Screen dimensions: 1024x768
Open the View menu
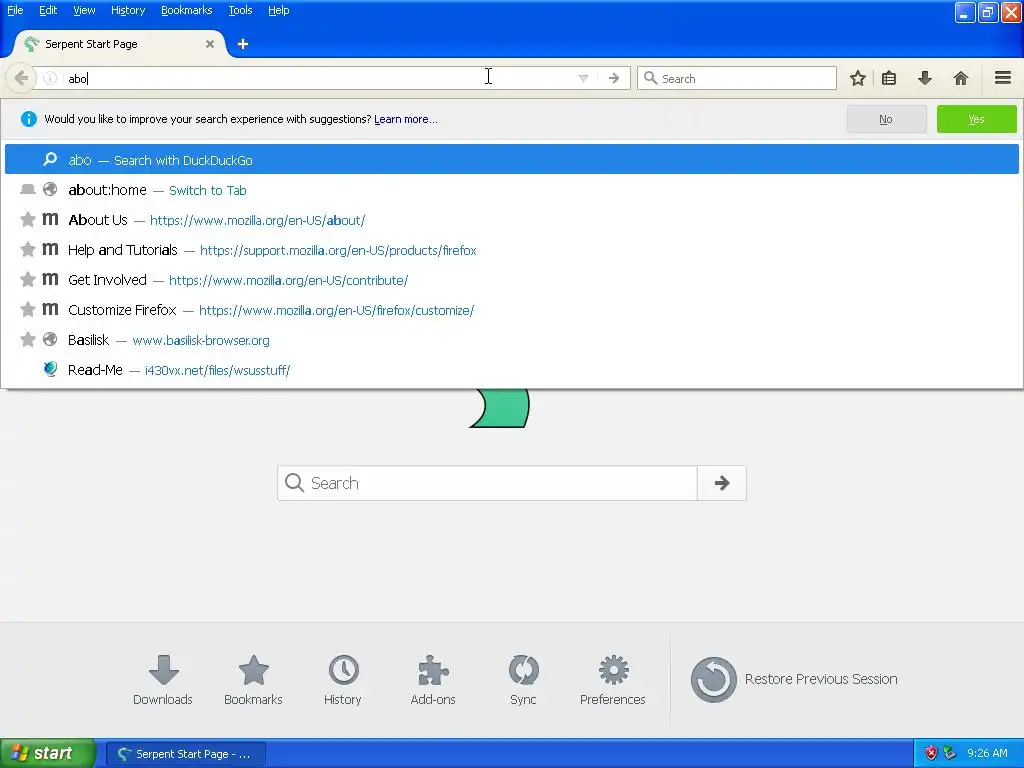[x=84, y=10]
